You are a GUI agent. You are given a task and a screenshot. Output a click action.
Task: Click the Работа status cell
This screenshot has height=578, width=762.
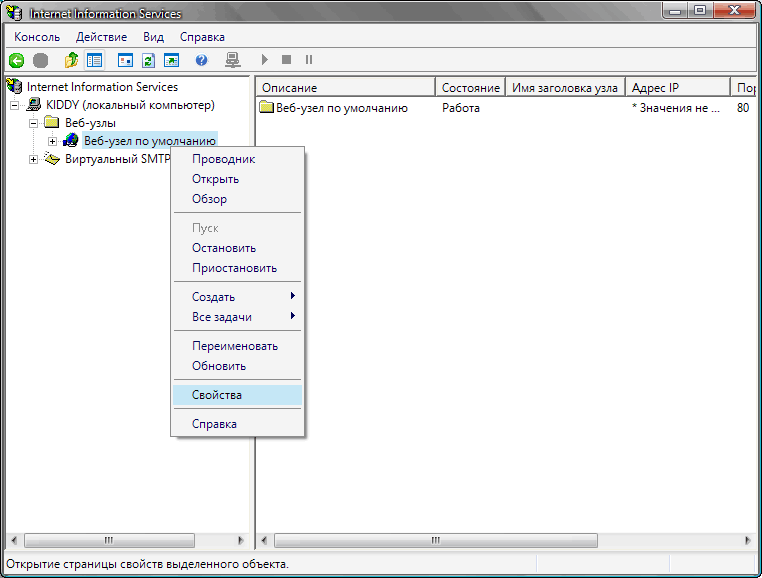click(461, 107)
